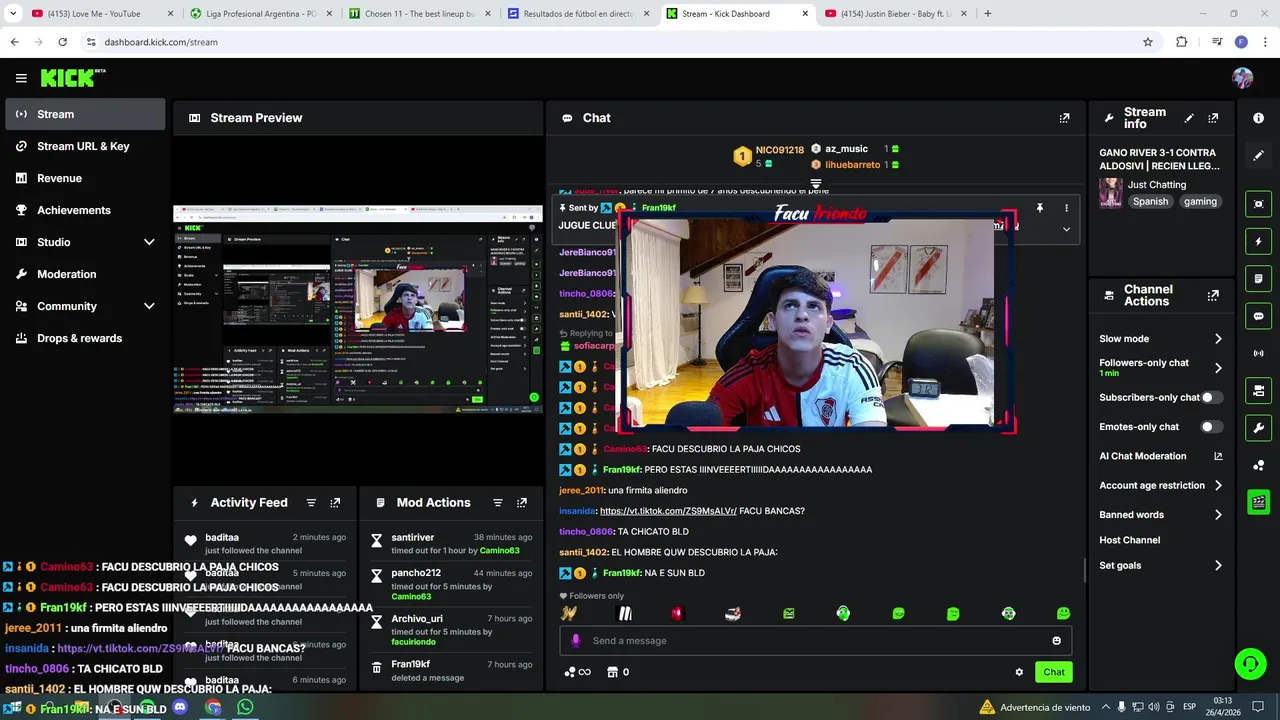Pop out the Stream info panel

(x=1213, y=118)
